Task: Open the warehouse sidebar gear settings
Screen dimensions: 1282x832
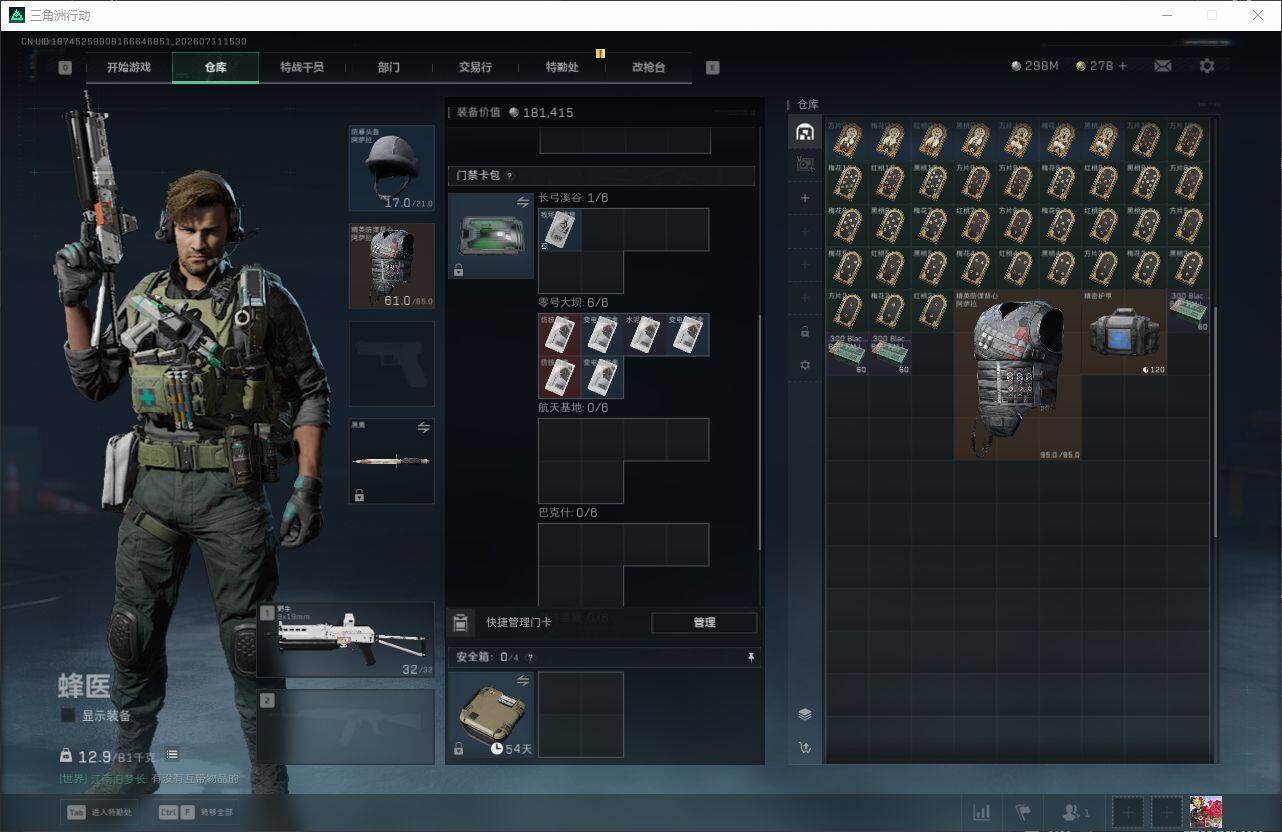Action: coord(804,366)
